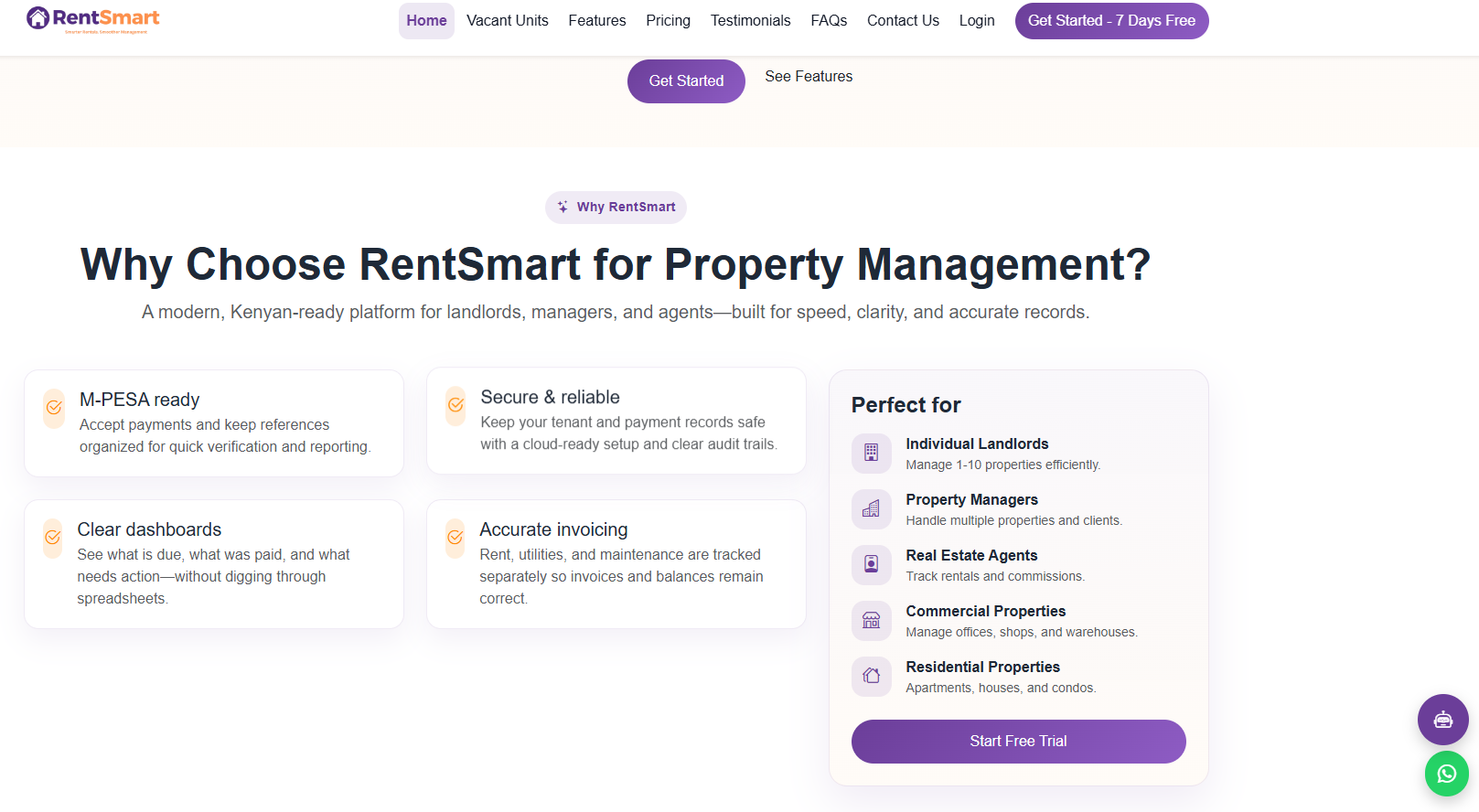Click the Perfect for heading
Screen dimensions: 1479x812
[906, 405]
